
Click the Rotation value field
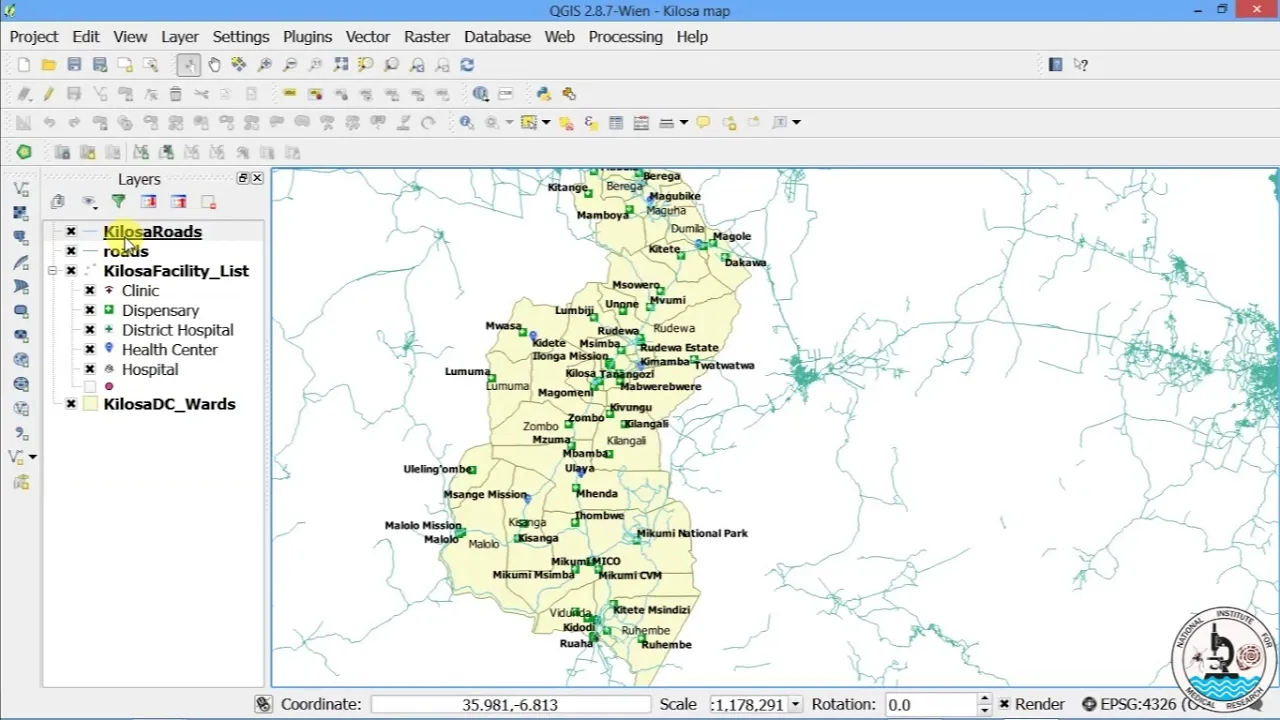[x=931, y=704]
